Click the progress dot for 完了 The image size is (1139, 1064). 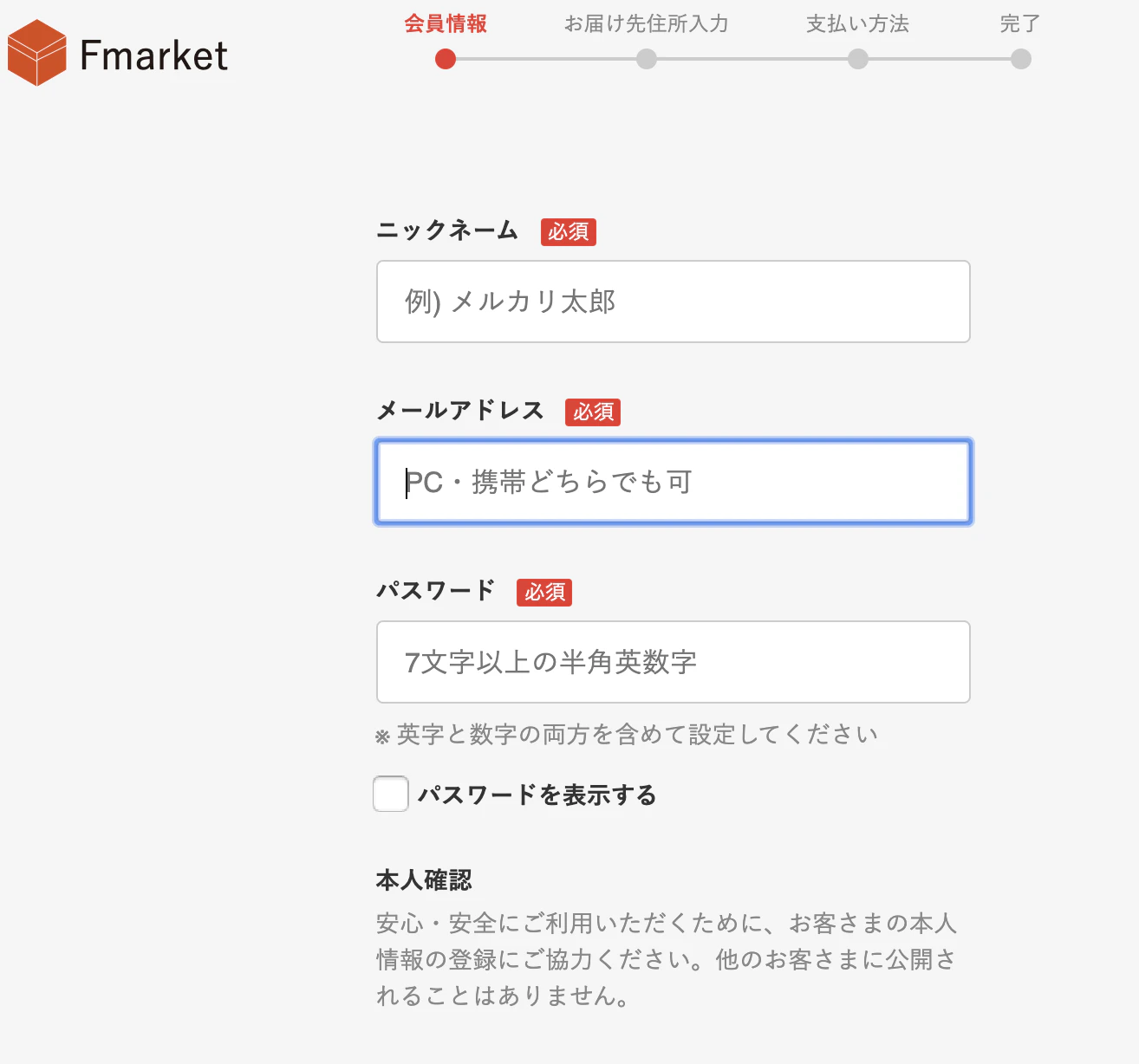coord(1020,60)
